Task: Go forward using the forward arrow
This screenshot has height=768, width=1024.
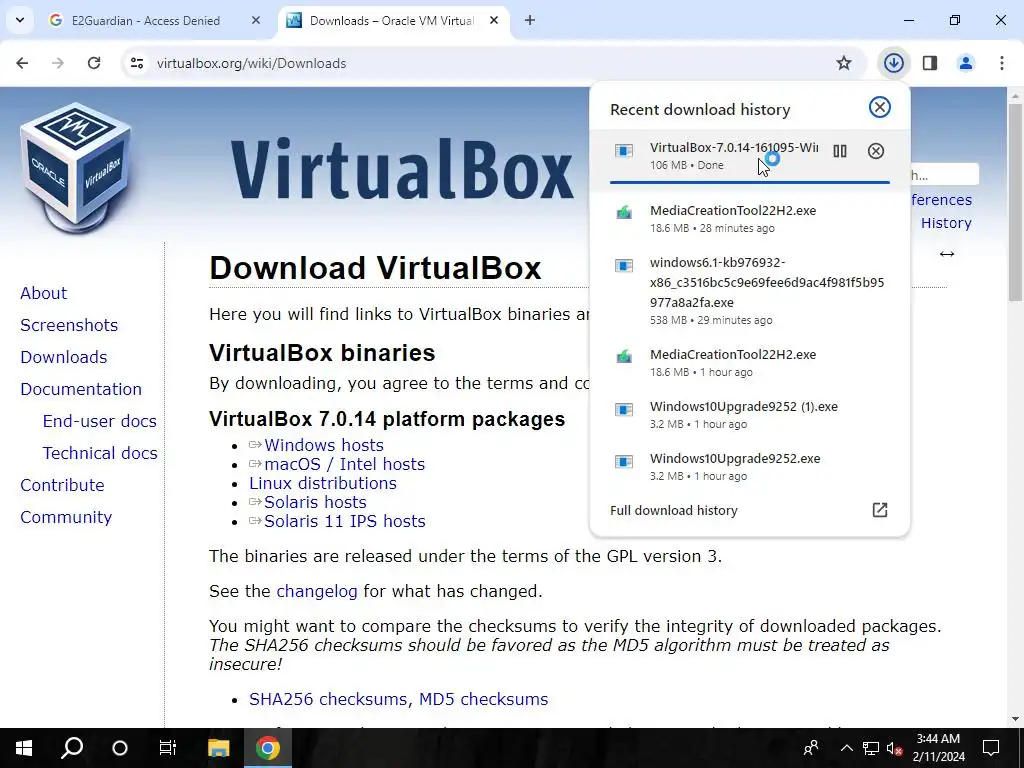Action: tap(58, 63)
